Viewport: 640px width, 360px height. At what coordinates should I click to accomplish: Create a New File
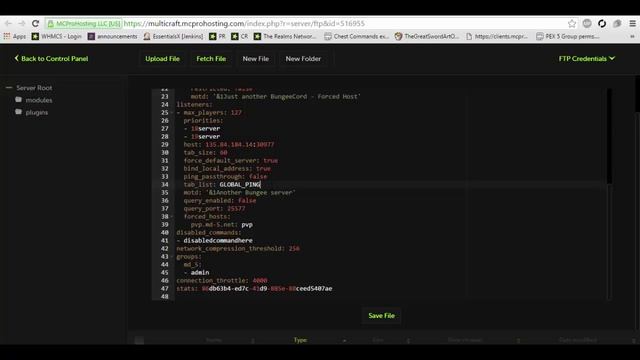coord(256,59)
